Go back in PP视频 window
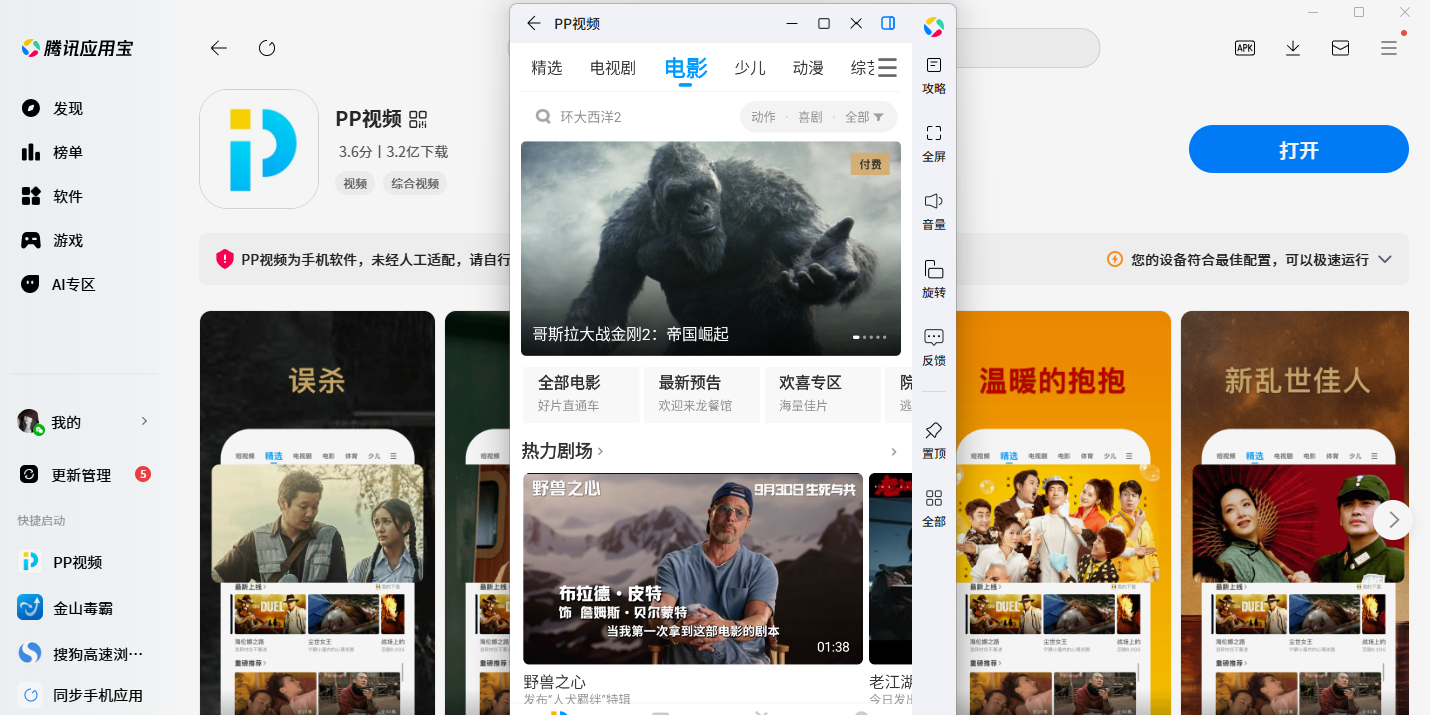This screenshot has width=1430, height=715. [533, 23]
